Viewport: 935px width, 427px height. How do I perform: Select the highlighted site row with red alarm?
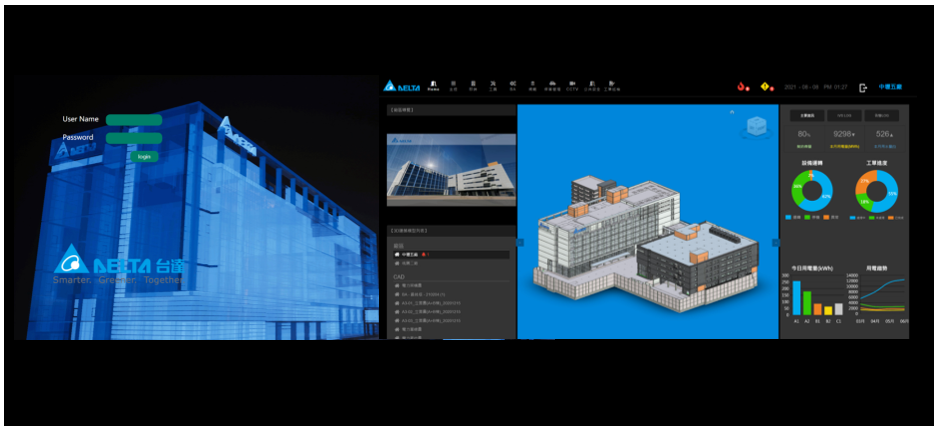451,255
